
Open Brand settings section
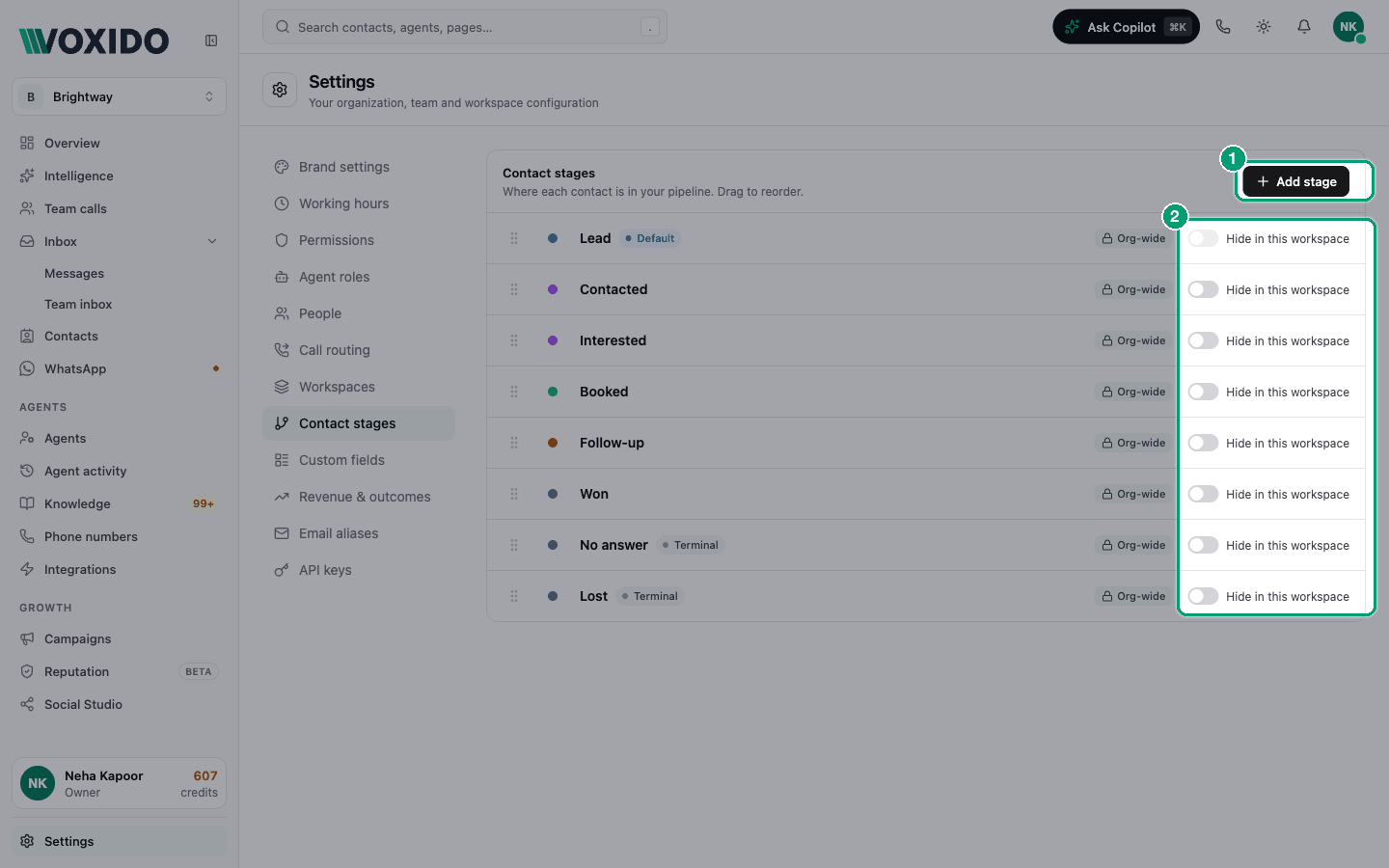(359, 167)
